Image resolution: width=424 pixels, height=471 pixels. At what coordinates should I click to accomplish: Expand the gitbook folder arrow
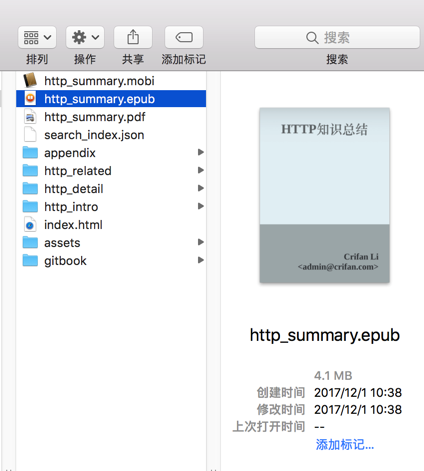[200, 260]
